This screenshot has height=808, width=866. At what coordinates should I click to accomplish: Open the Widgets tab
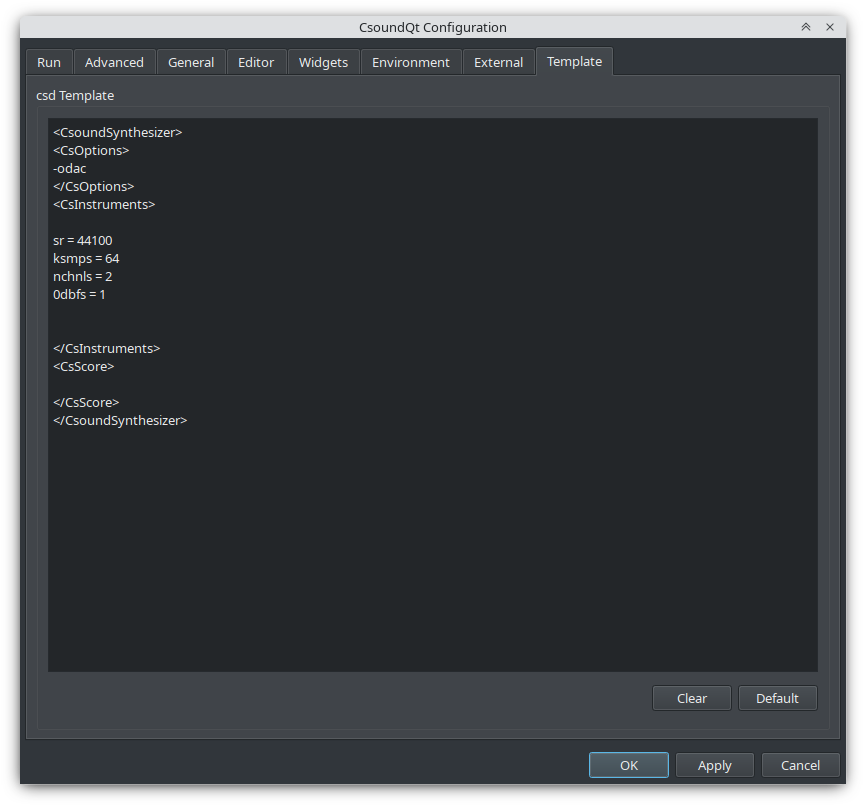[x=324, y=62]
